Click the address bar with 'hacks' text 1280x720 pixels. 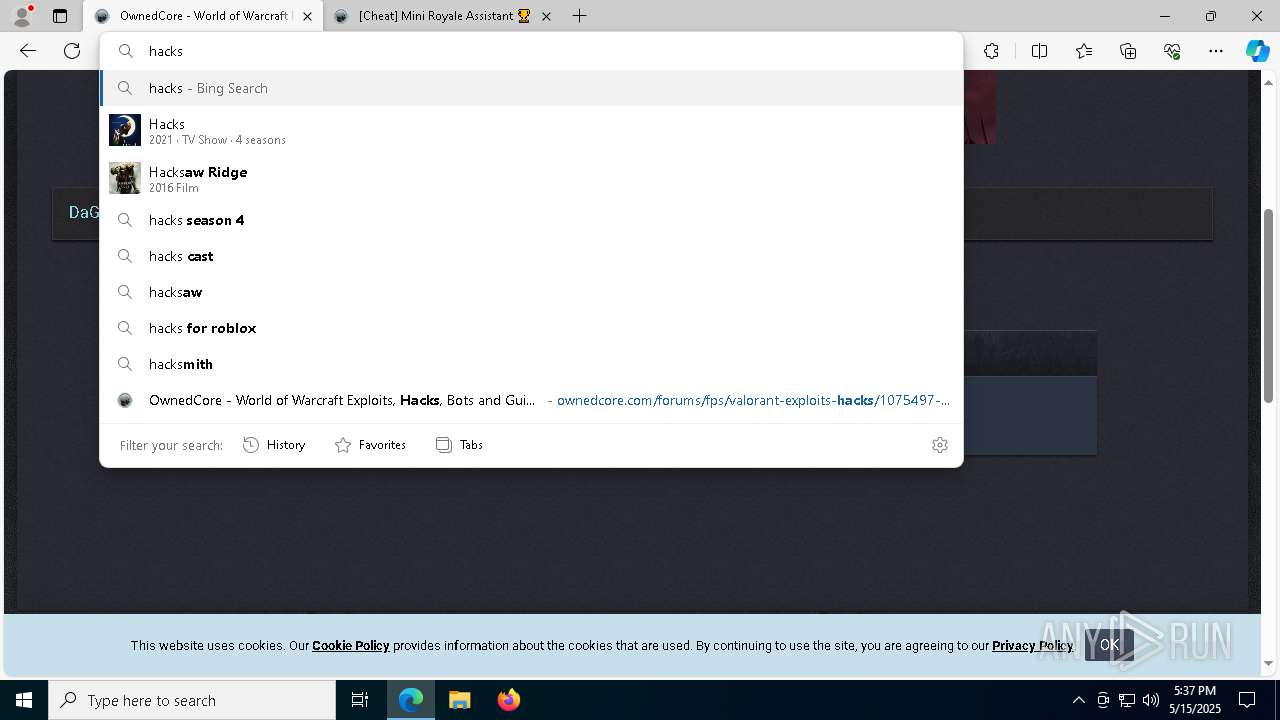[531, 51]
